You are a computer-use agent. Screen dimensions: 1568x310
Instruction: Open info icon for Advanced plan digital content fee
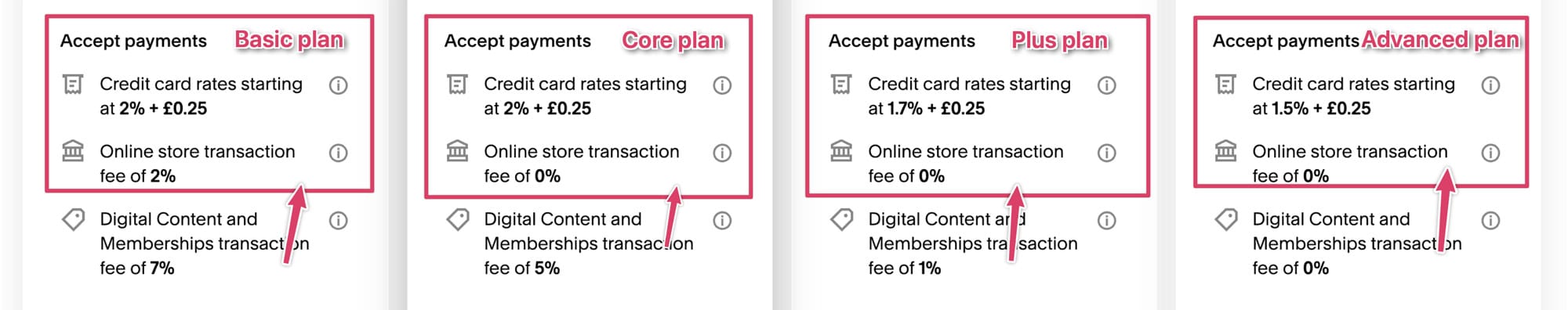pos(1490,221)
